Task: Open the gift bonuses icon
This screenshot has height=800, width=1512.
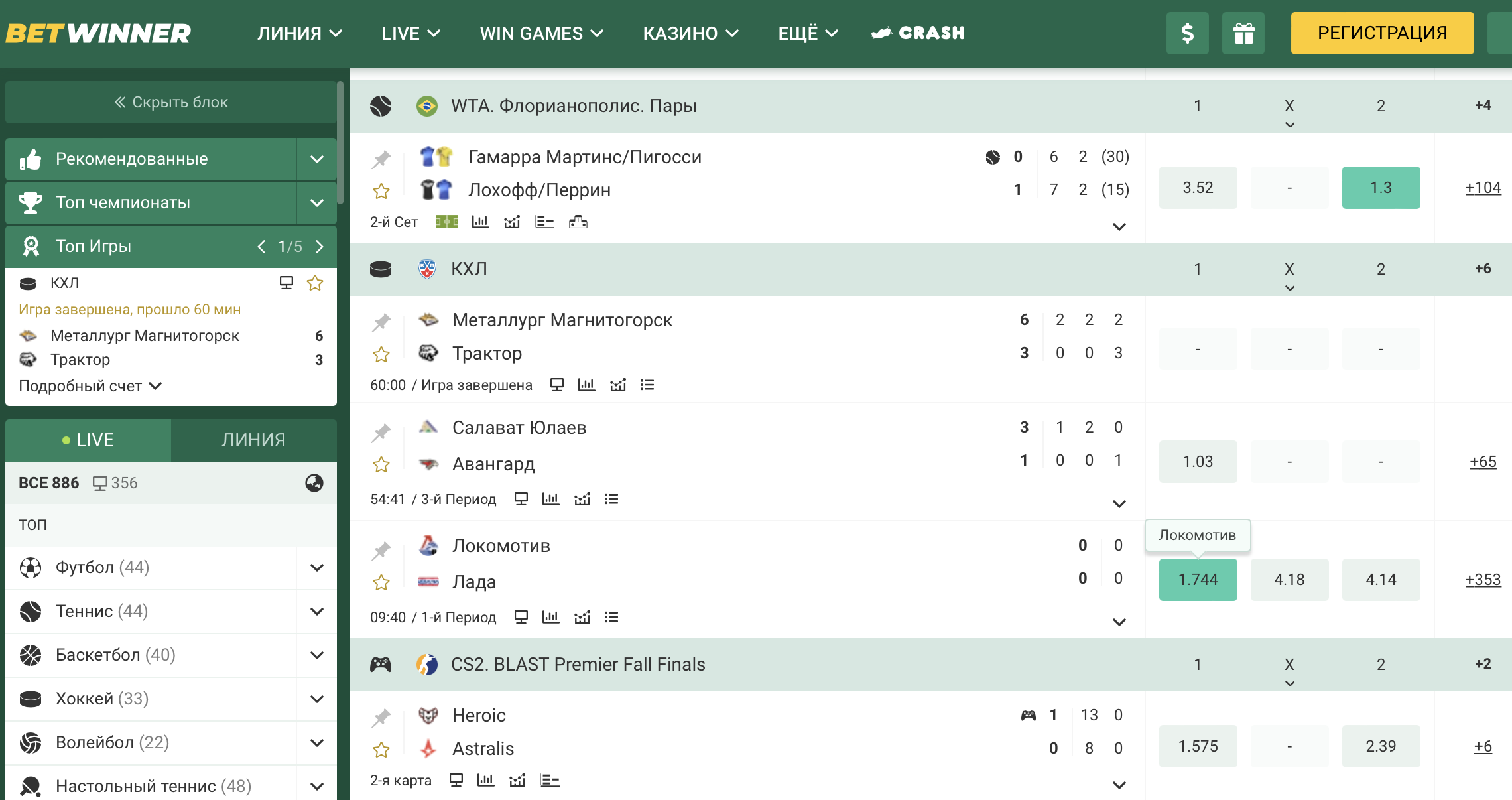Action: pyautogui.click(x=1243, y=33)
